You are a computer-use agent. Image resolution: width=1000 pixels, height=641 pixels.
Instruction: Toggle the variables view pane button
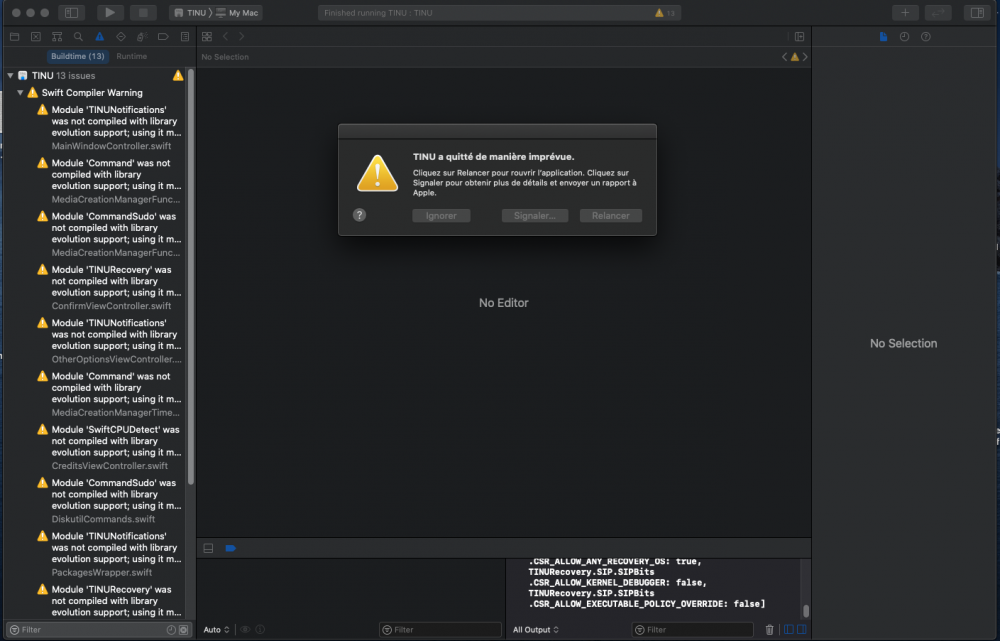789,630
